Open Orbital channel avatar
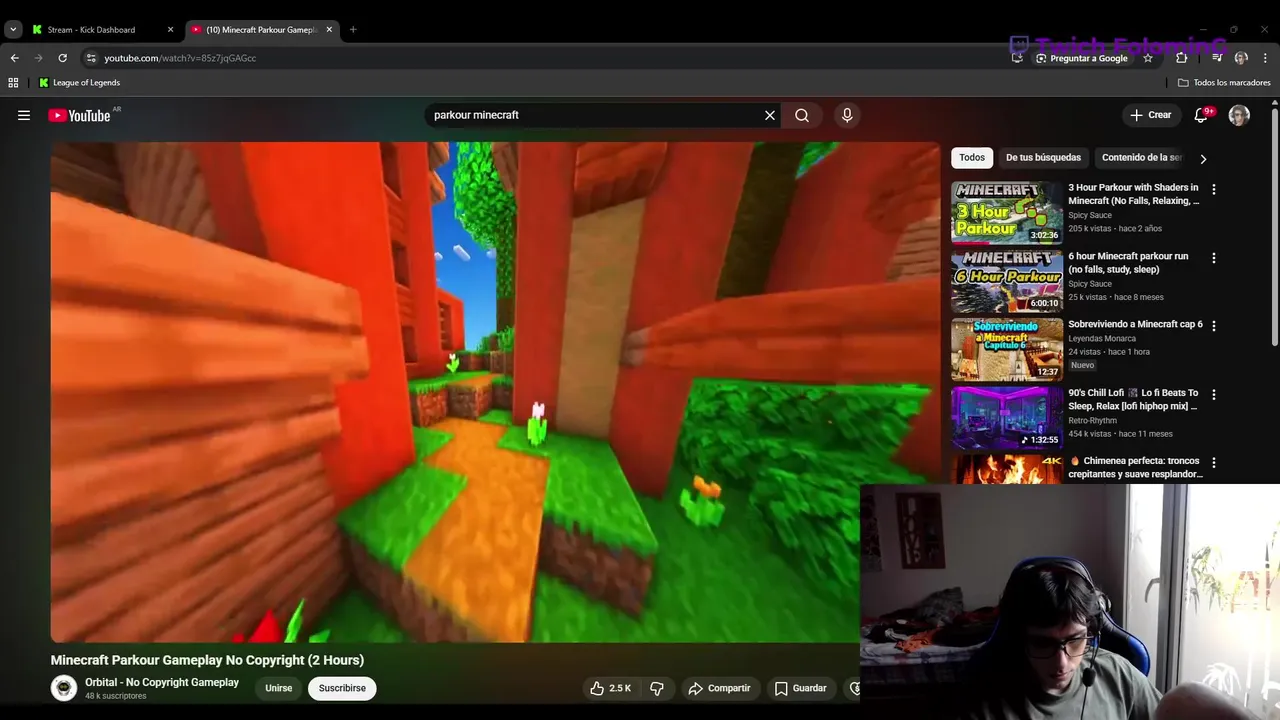The height and width of the screenshot is (720, 1280). [64, 688]
